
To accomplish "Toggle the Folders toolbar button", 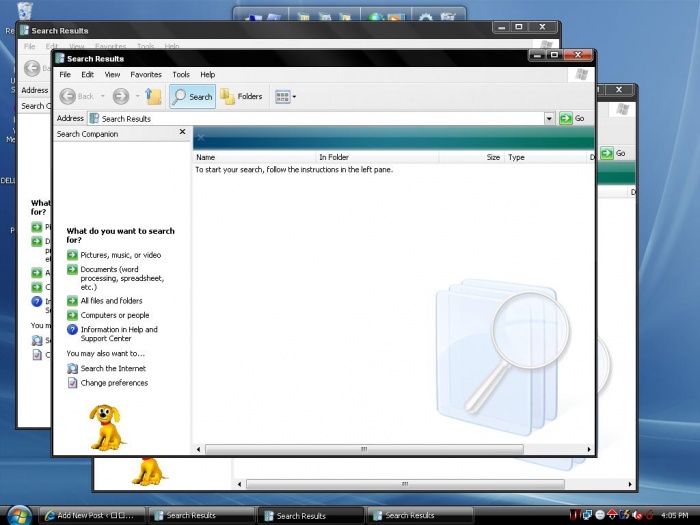I will tap(241, 96).
